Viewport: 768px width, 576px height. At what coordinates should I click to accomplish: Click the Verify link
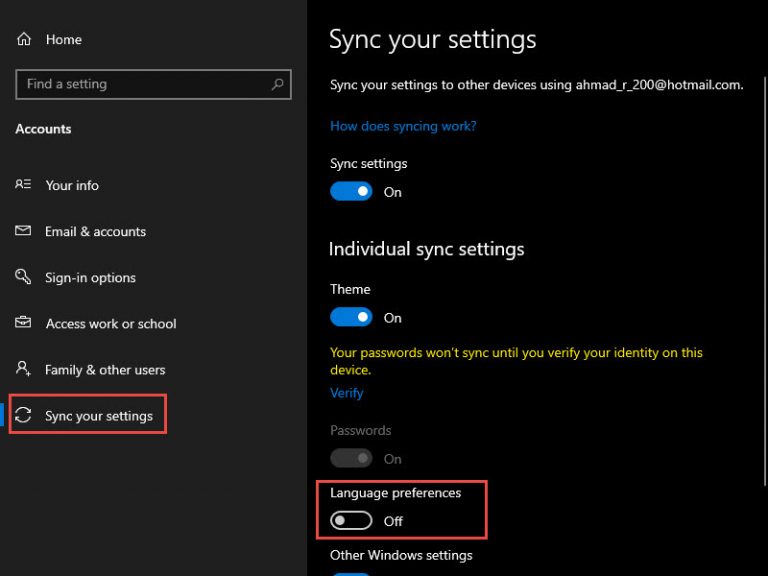point(347,393)
